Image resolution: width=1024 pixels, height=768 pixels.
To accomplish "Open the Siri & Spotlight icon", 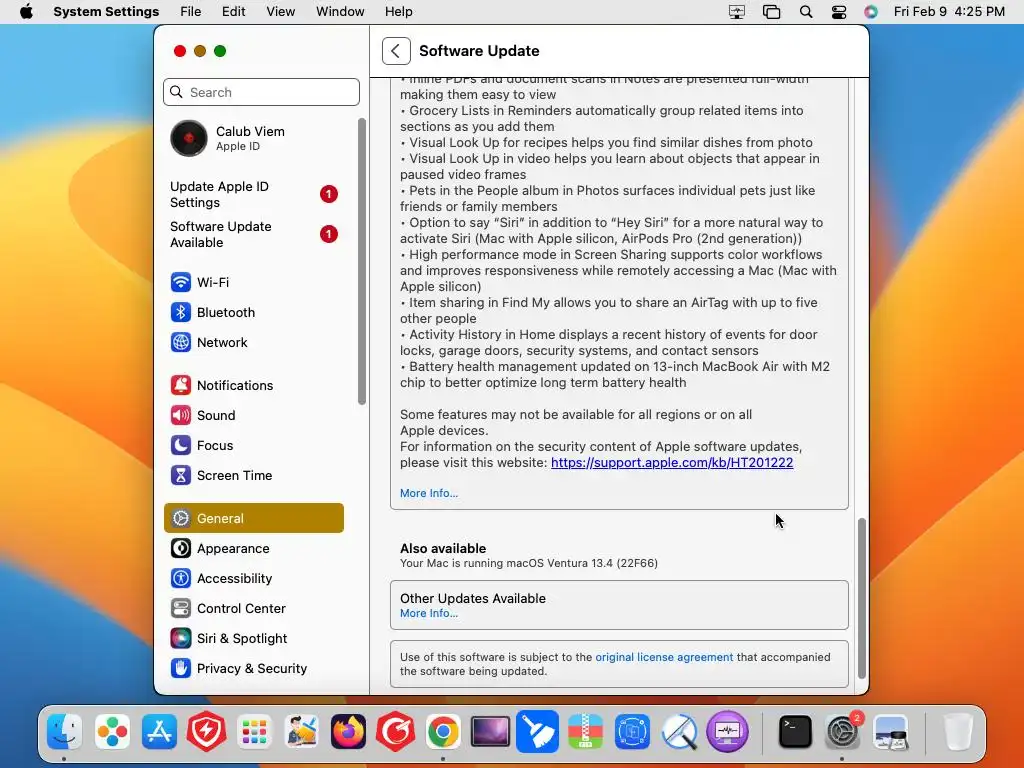I will [180, 639].
